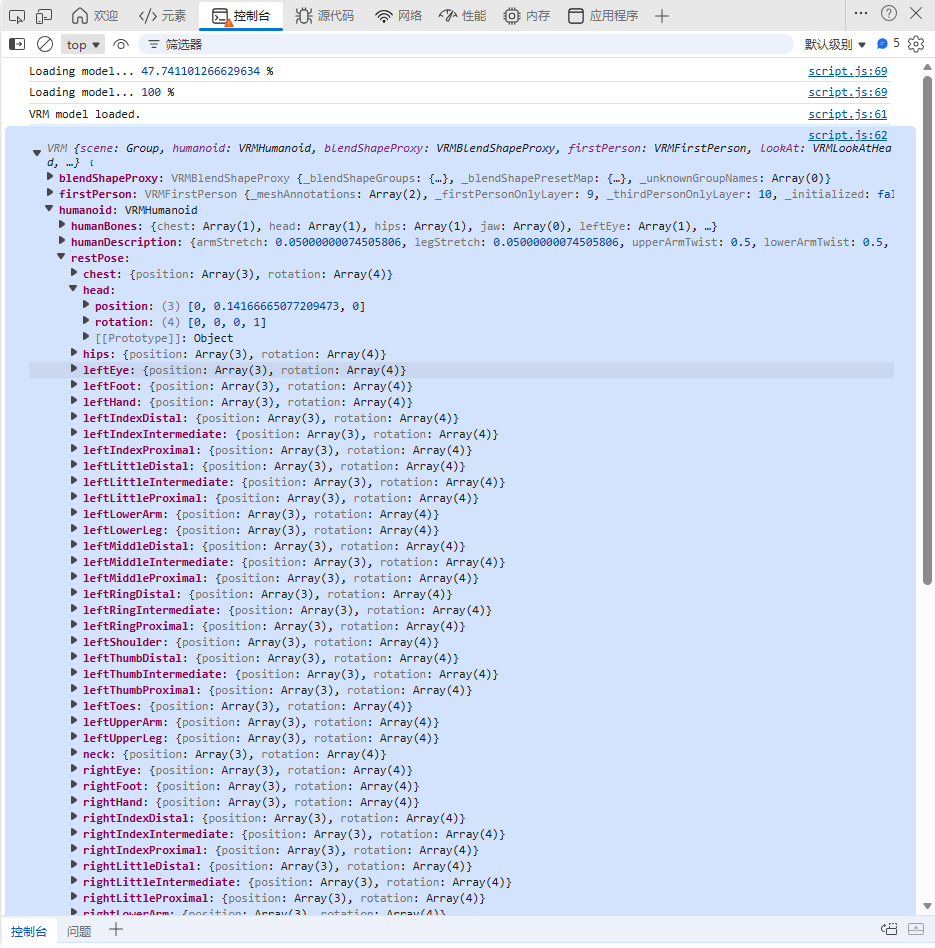Open the 默认级别 log level dropdown
This screenshot has width=935, height=948.
835,44
